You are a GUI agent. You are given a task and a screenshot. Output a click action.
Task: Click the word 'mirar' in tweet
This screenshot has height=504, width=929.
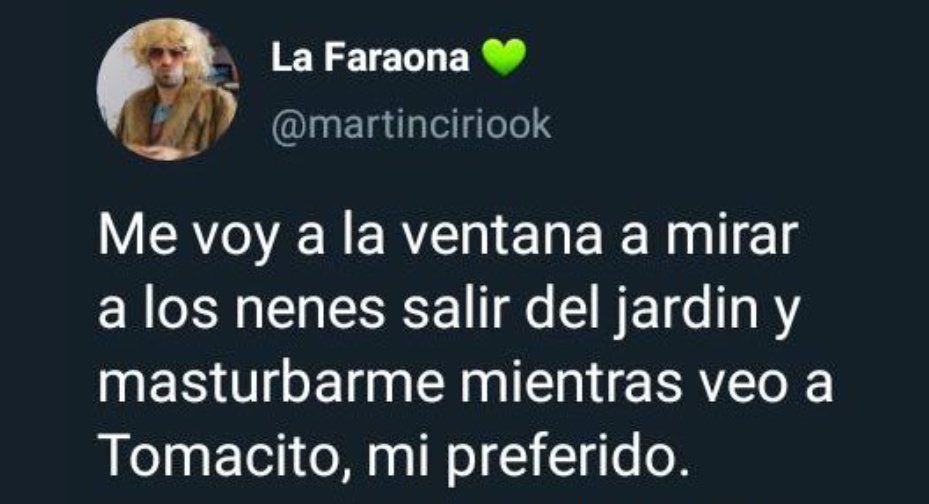point(729,235)
